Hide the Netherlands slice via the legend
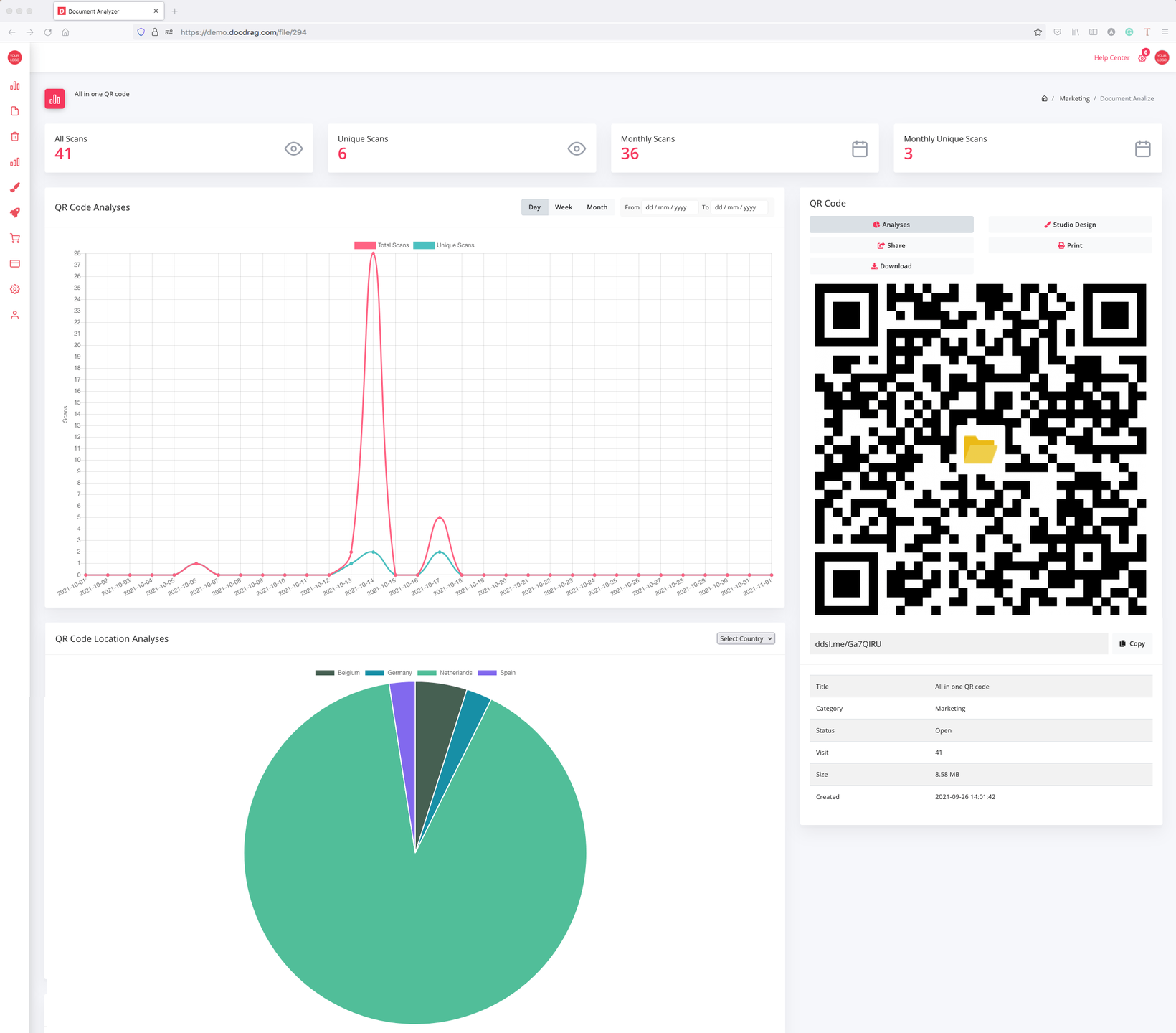The width and height of the screenshot is (1176, 1033). click(x=445, y=673)
